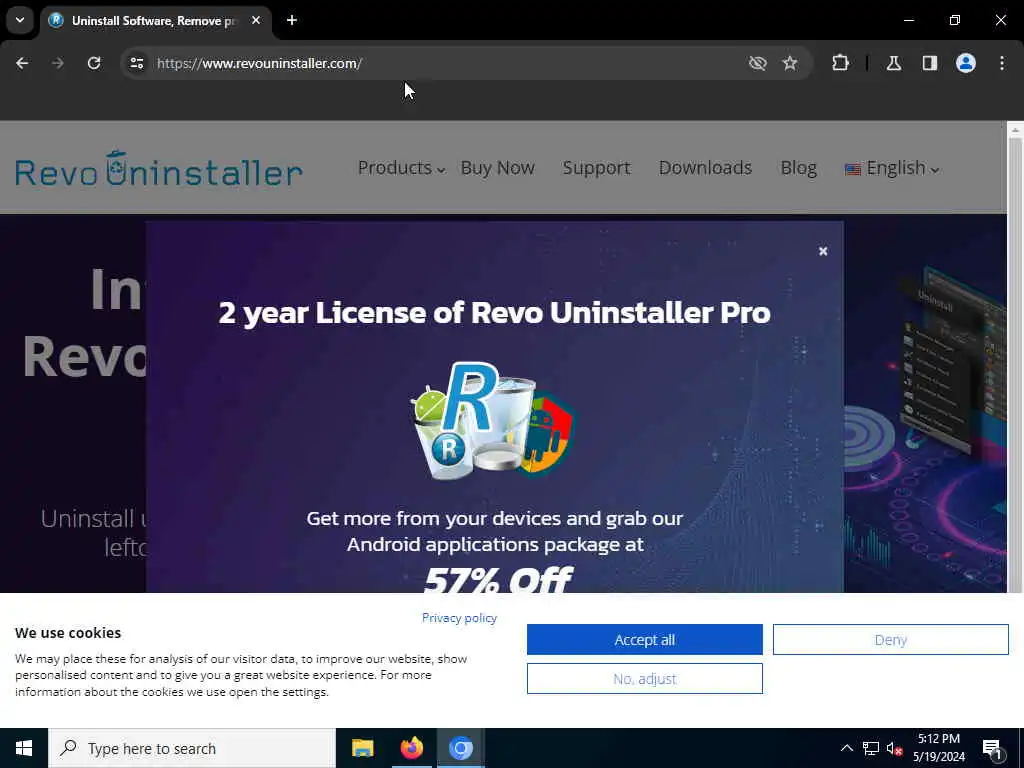
Task: Accept all cookies
Action: [x=645, y=639]
